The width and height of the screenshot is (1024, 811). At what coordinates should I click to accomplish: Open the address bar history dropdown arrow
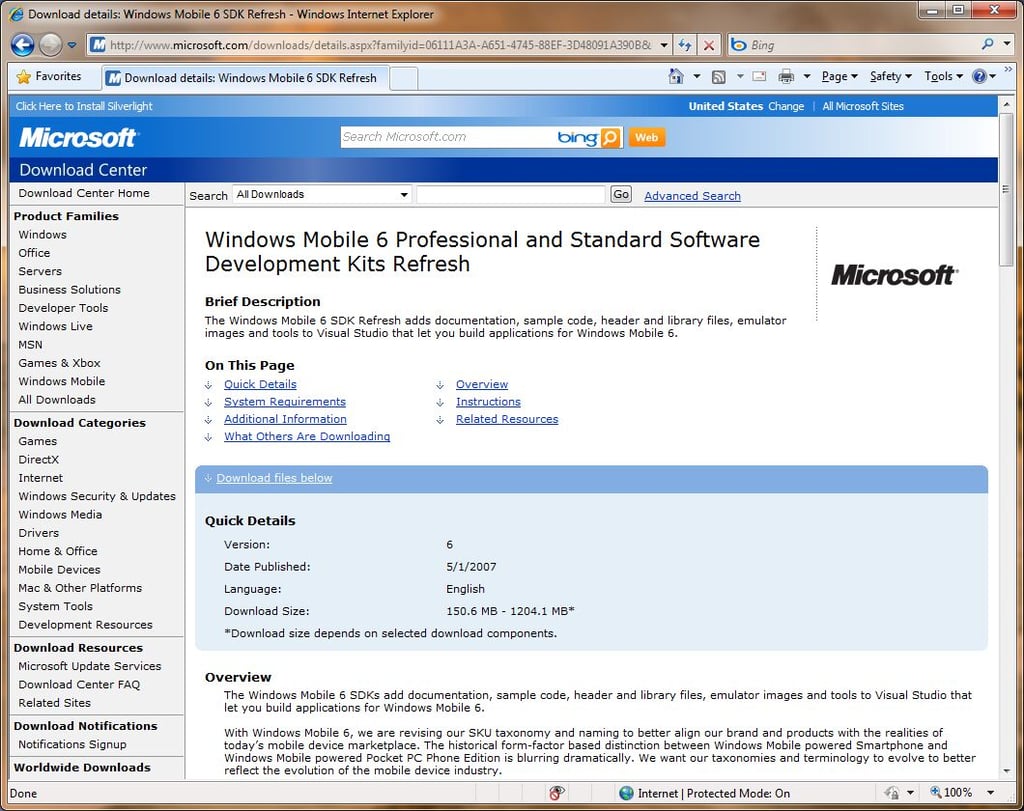(664, 45)
